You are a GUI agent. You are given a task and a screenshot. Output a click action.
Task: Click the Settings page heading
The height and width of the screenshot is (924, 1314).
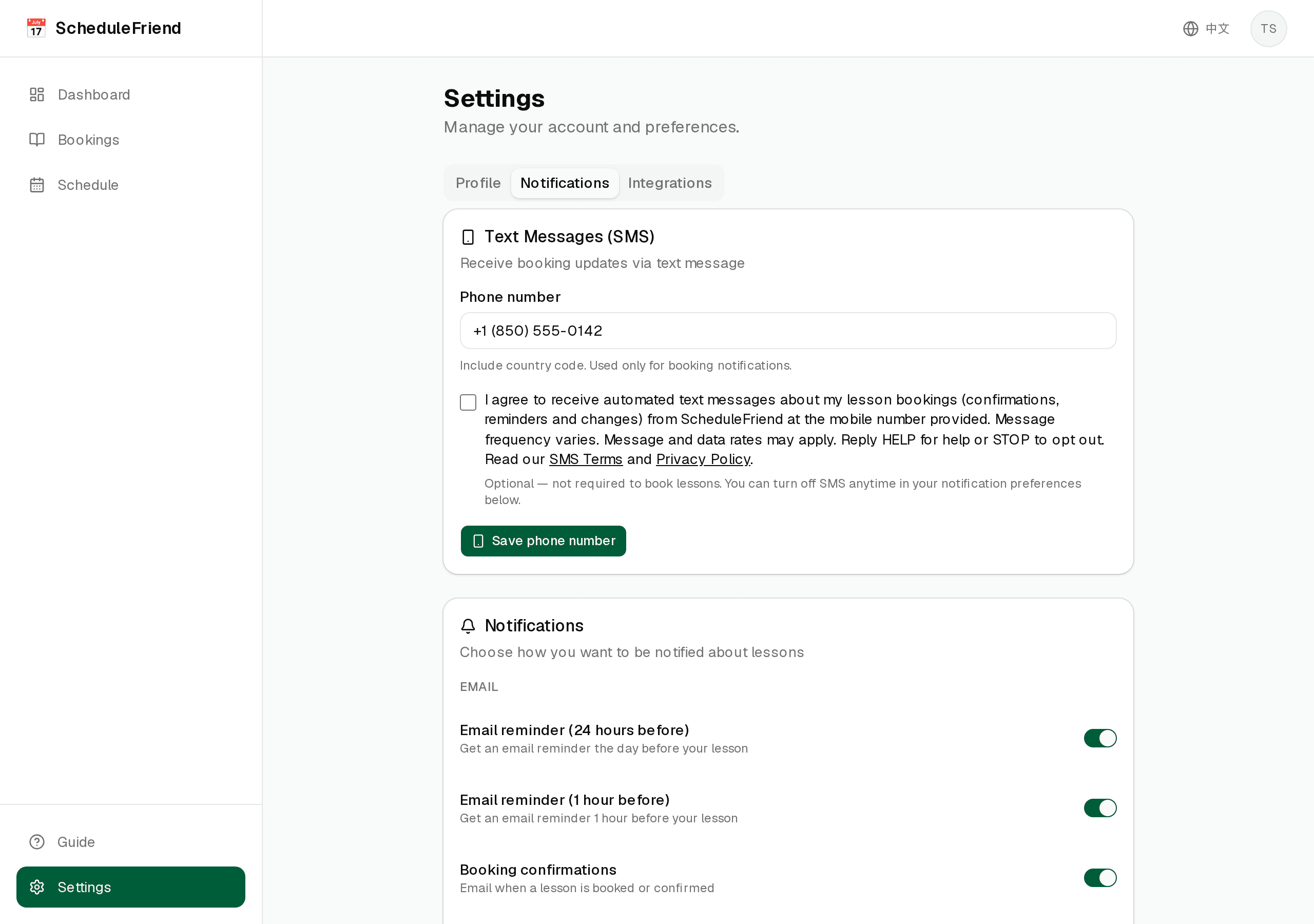(x=494, y=99)
